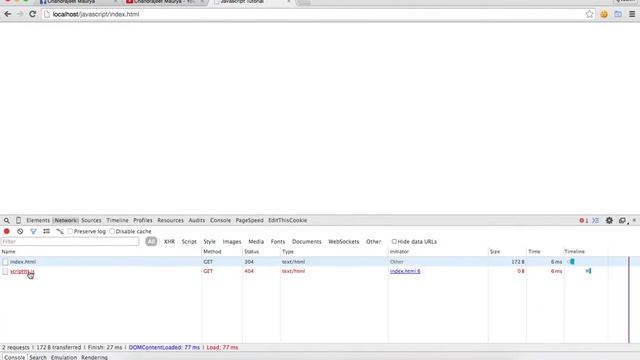Activate the DevTools inspect element magnifier

pyautogui.click(x=7, y=220)
